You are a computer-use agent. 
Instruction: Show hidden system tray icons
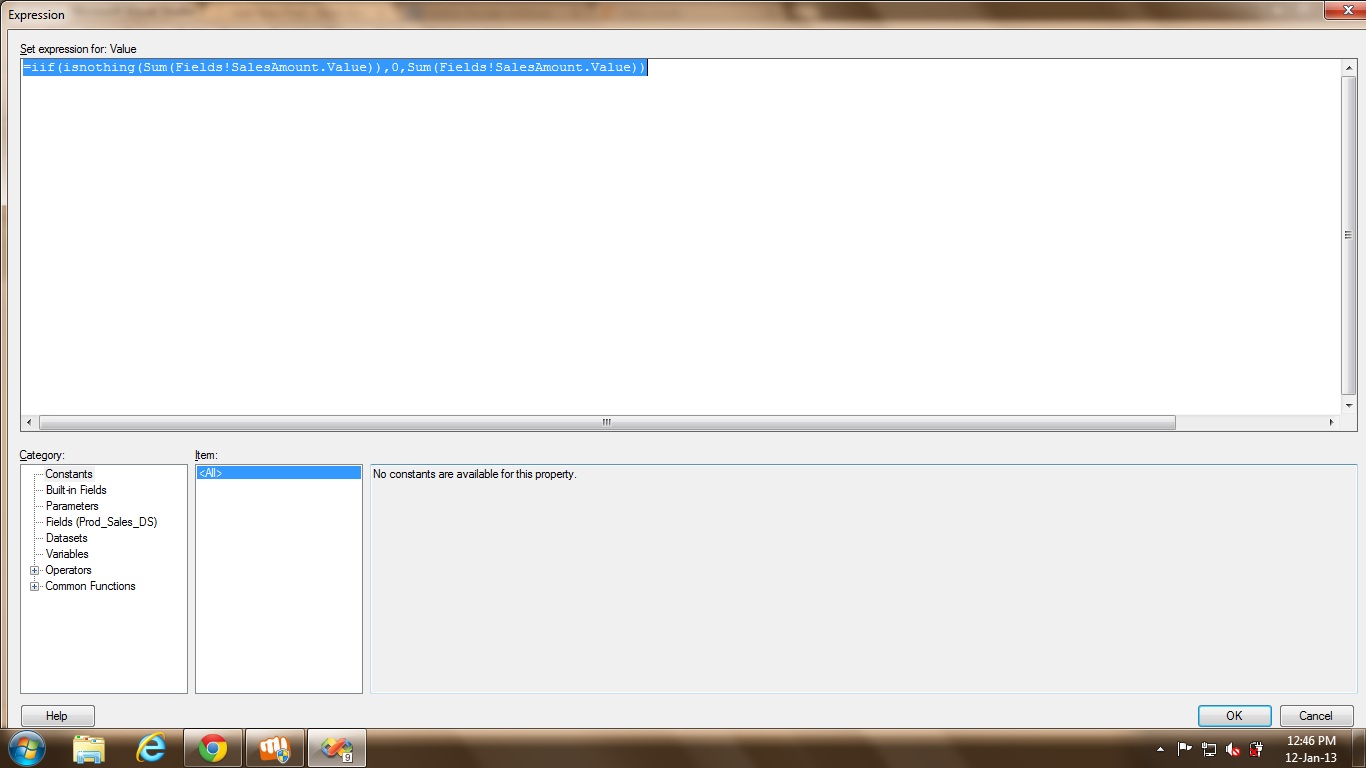point(1160,749)
